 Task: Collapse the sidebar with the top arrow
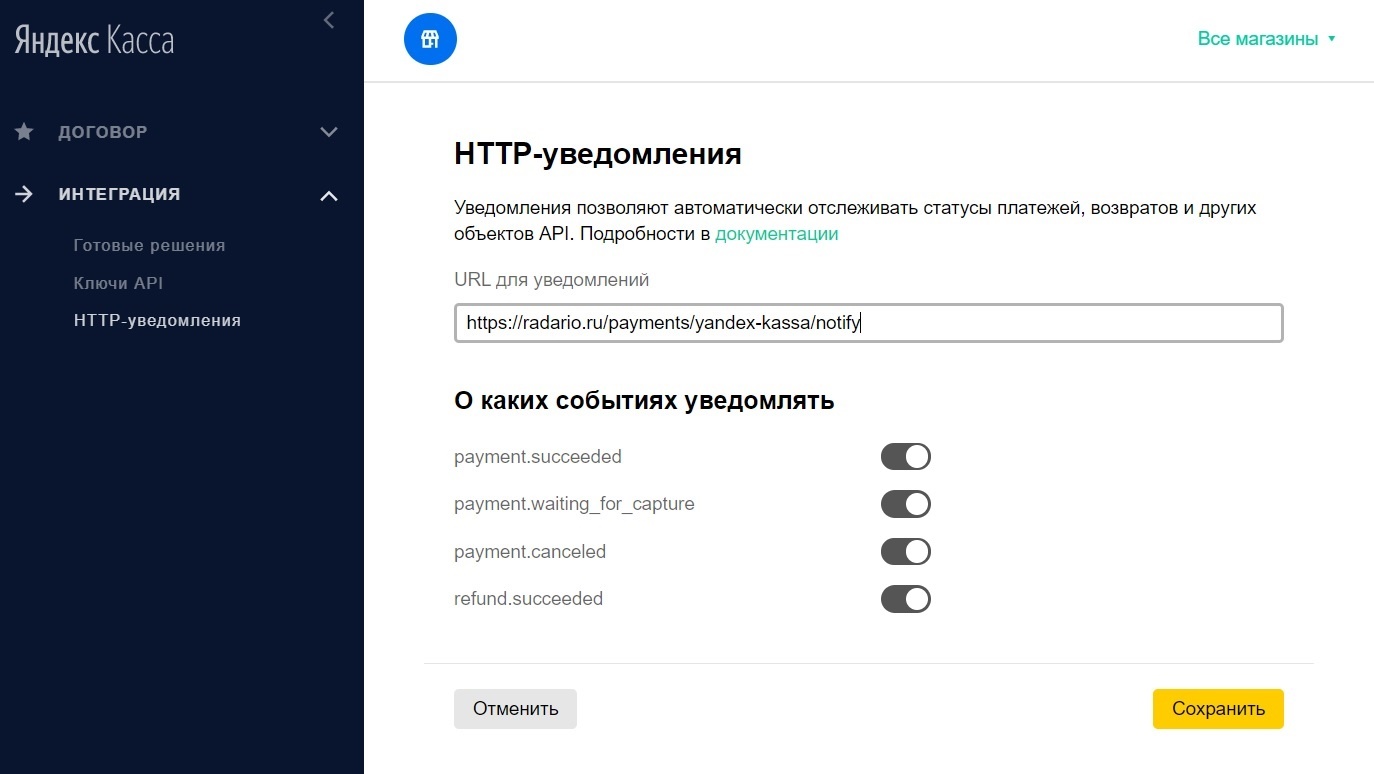(x=329, y=20)
